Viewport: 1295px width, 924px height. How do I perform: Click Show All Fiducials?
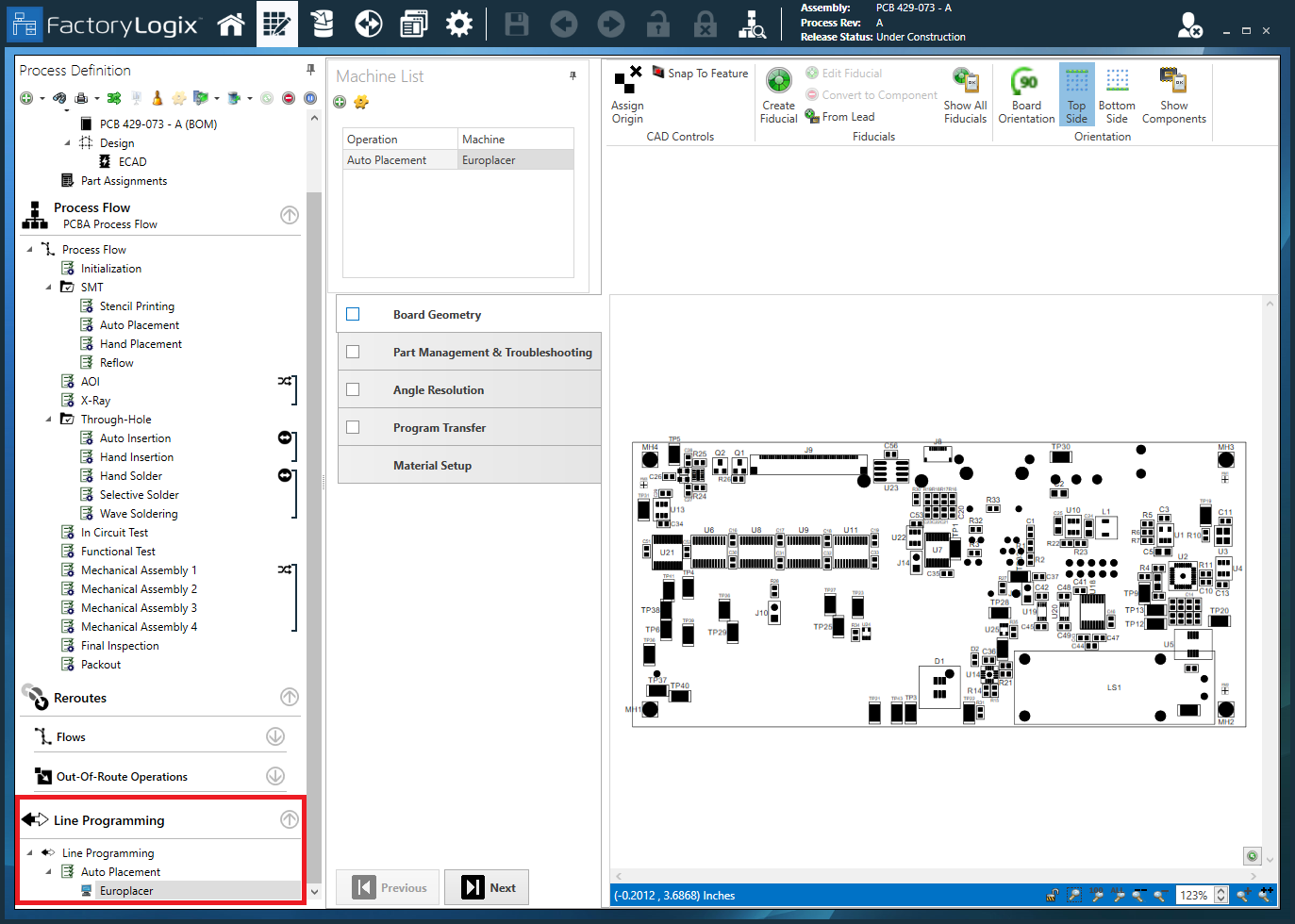click(964, 93)
